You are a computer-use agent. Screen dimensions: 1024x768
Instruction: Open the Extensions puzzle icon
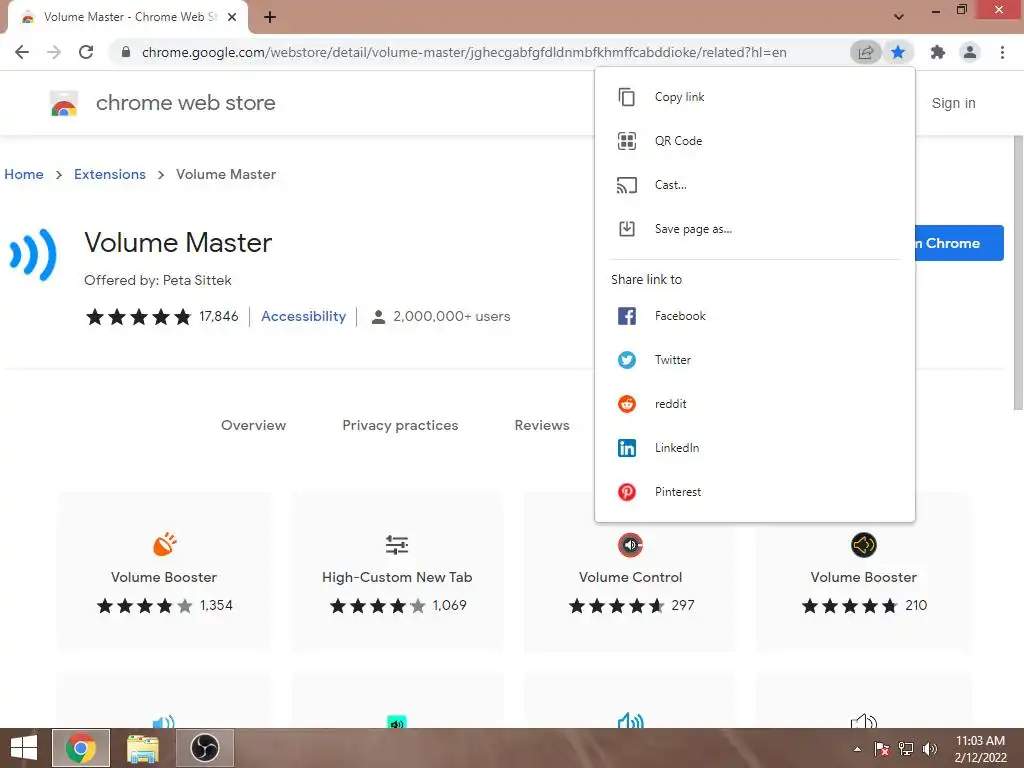point(938,52)
